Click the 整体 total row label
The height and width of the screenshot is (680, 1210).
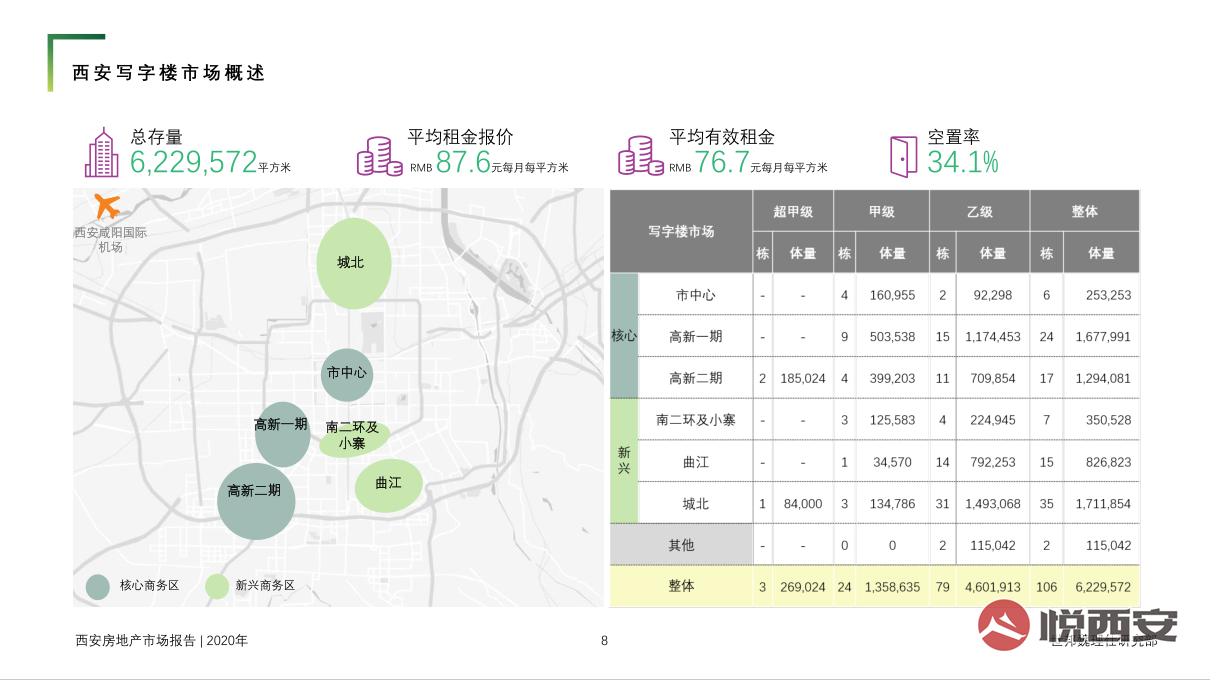tap(681, 586)
